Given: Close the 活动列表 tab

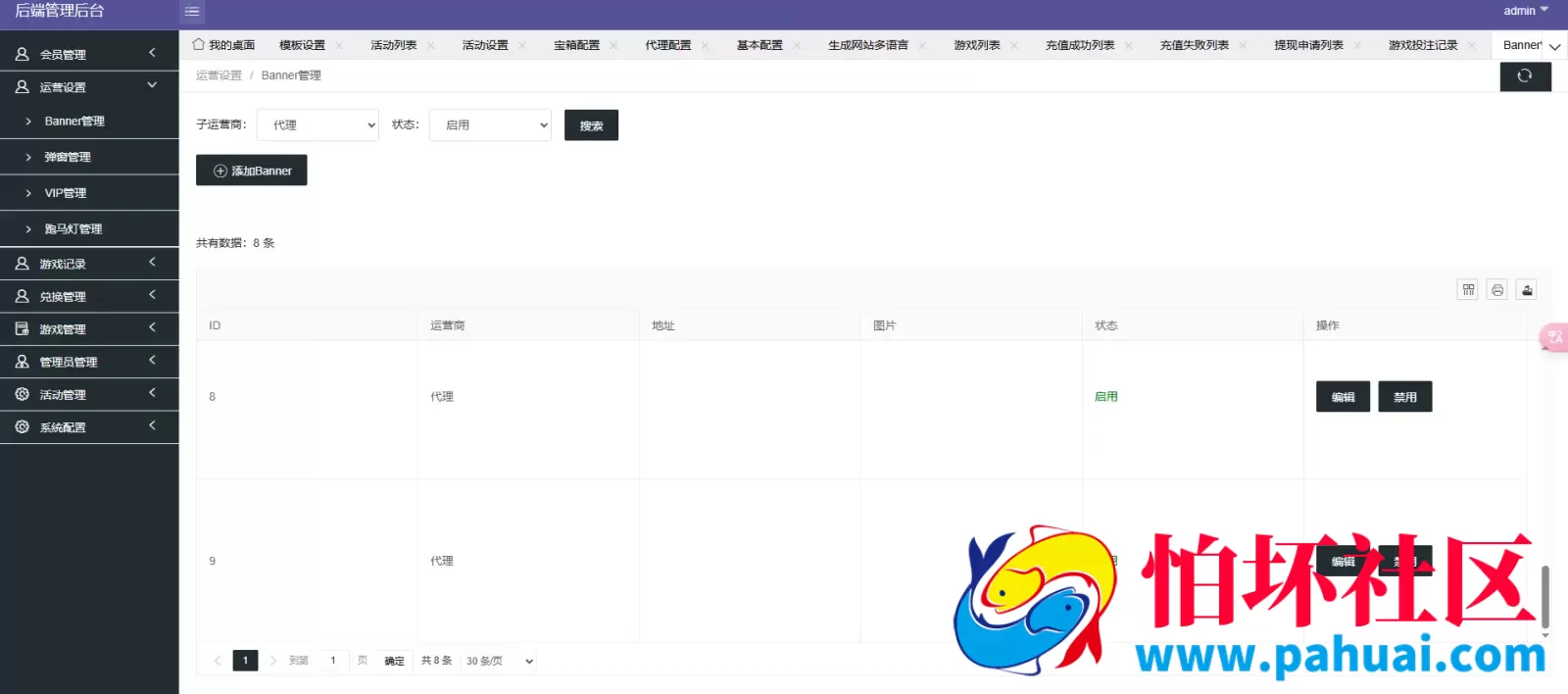Looking at the screenshot, I should [x=430, y=45].
